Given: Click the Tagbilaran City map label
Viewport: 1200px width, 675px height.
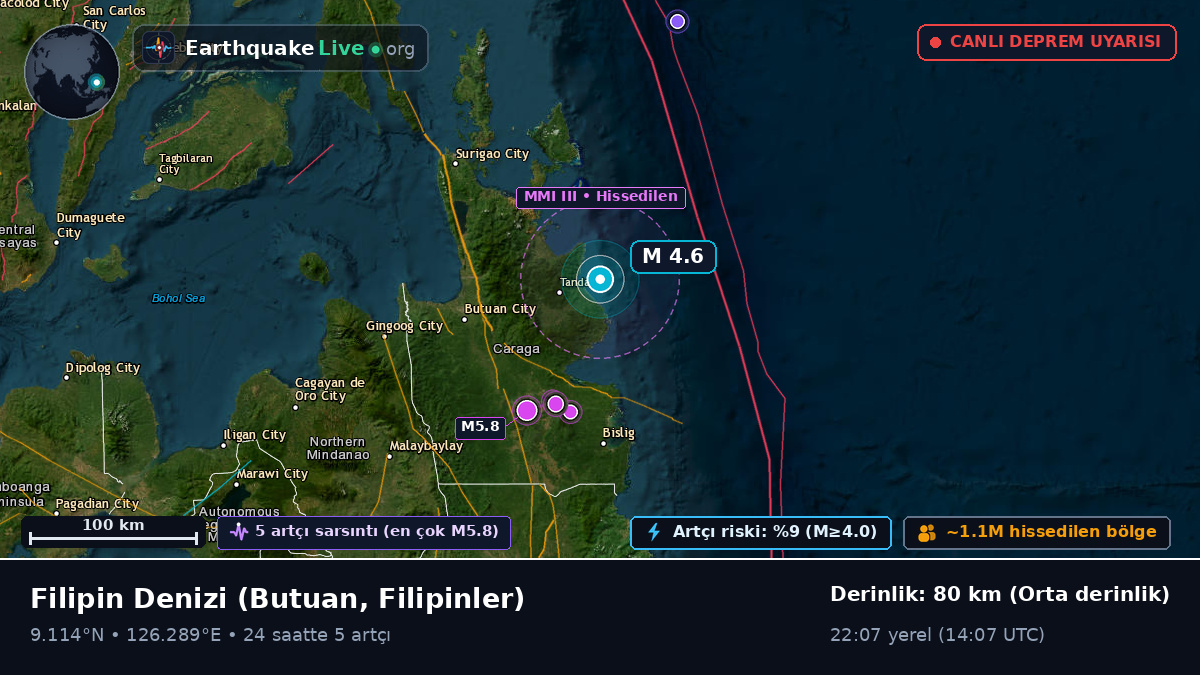Looking at the screenshot, I should point(186,164).
